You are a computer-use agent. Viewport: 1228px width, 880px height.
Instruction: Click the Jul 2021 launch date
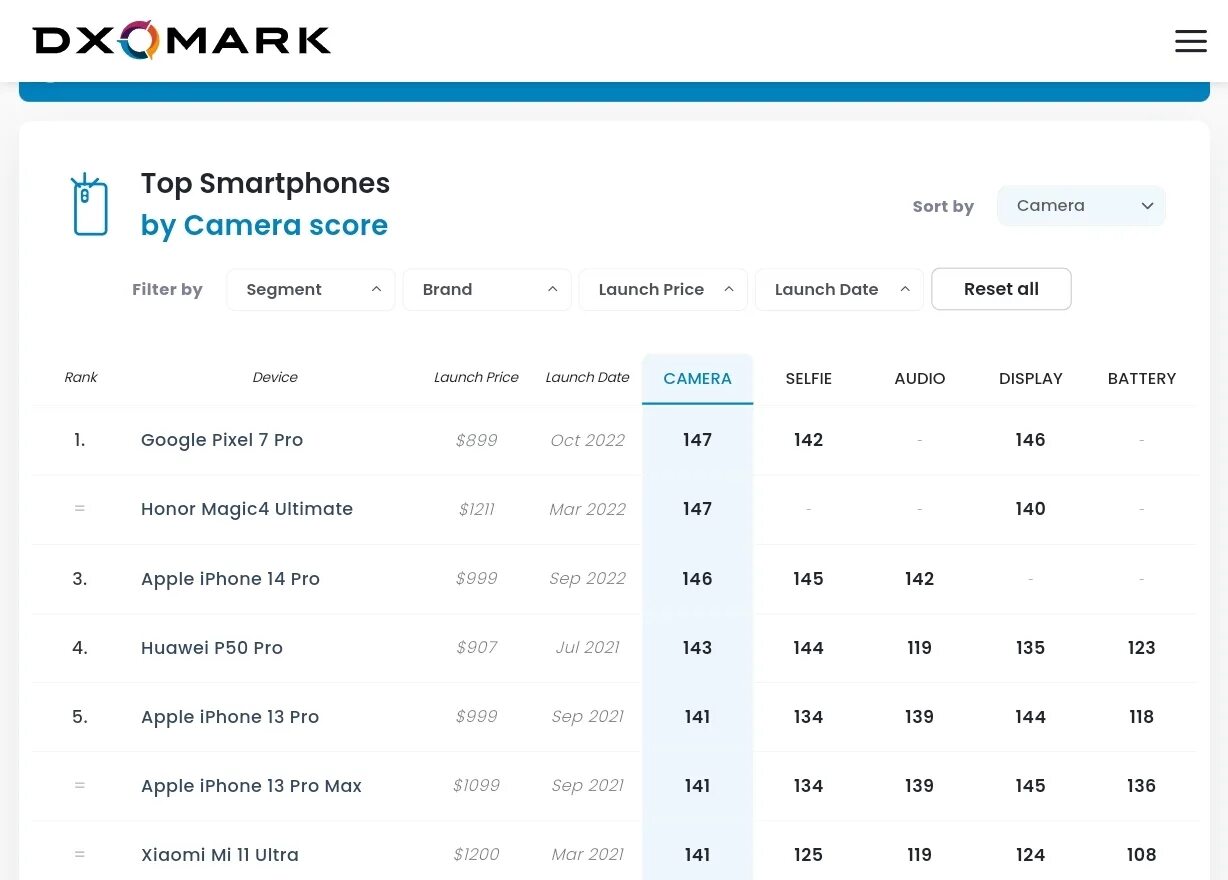pos(587,648)
